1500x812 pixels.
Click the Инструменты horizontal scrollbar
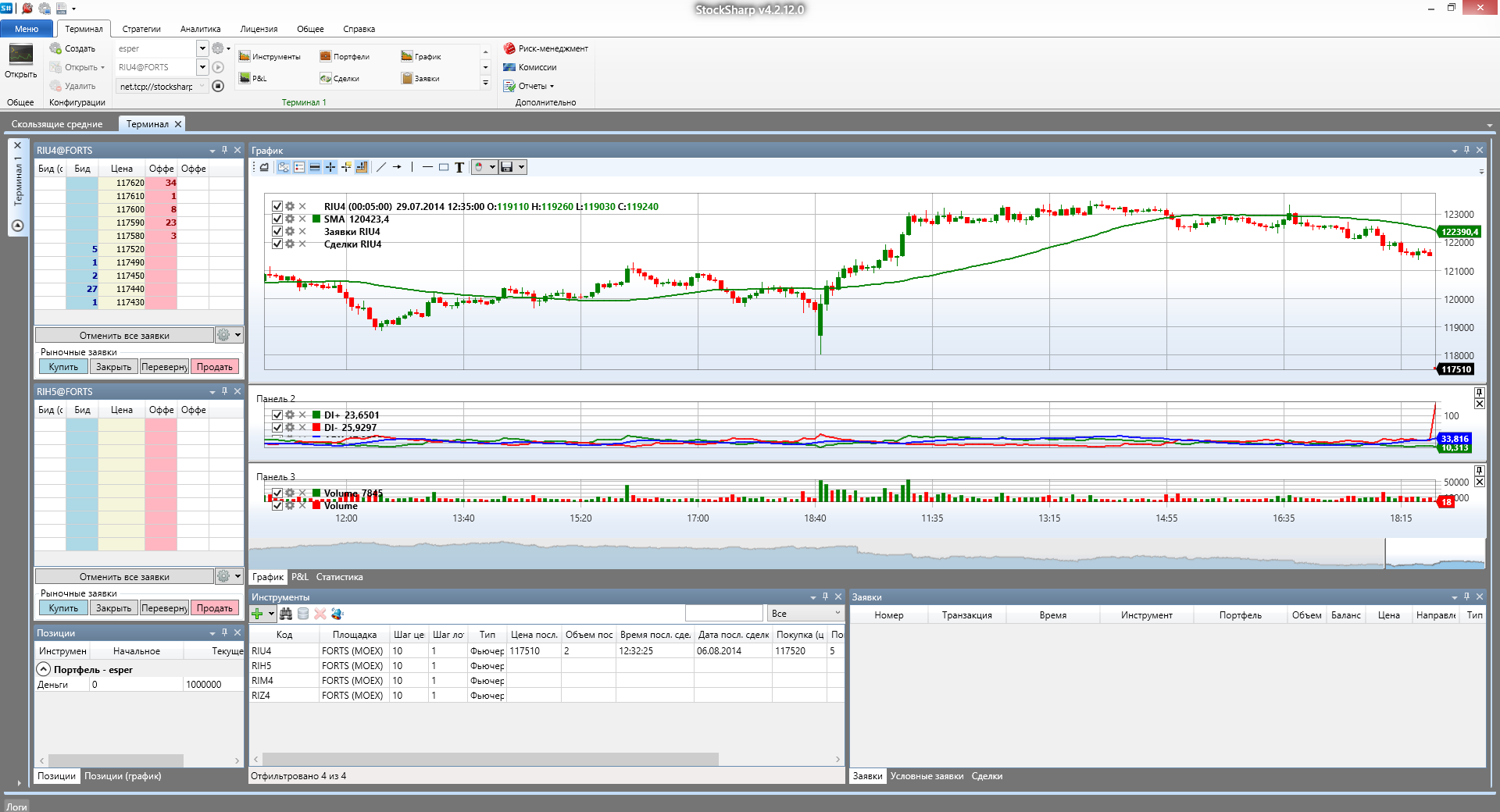[x=490, y=759]
